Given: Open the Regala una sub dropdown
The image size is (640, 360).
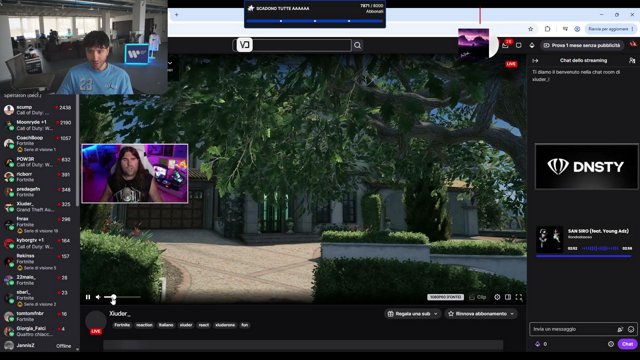Looking at the screenshot, I should pyautogui.click(x=413, y=314).
